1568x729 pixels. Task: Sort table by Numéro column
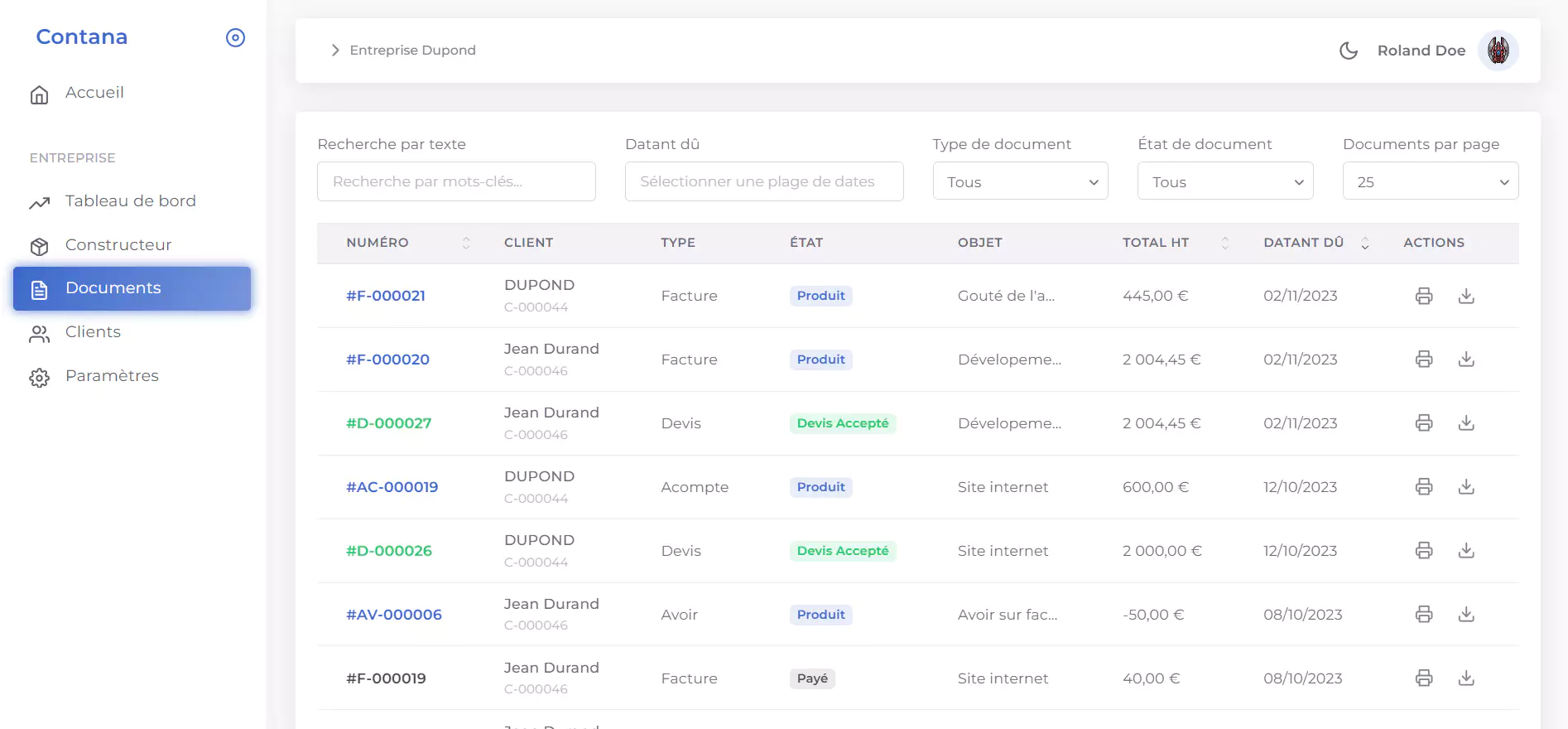coord(465,243)
